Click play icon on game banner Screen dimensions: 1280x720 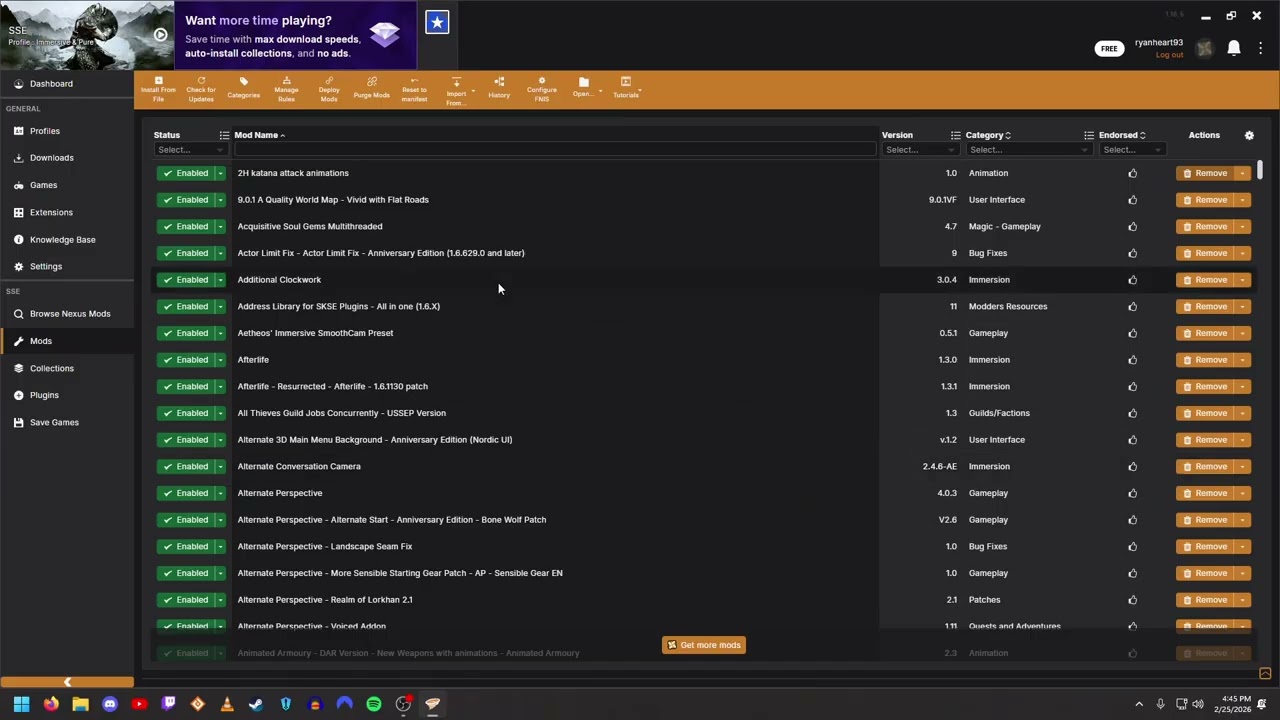coord(161,34)
